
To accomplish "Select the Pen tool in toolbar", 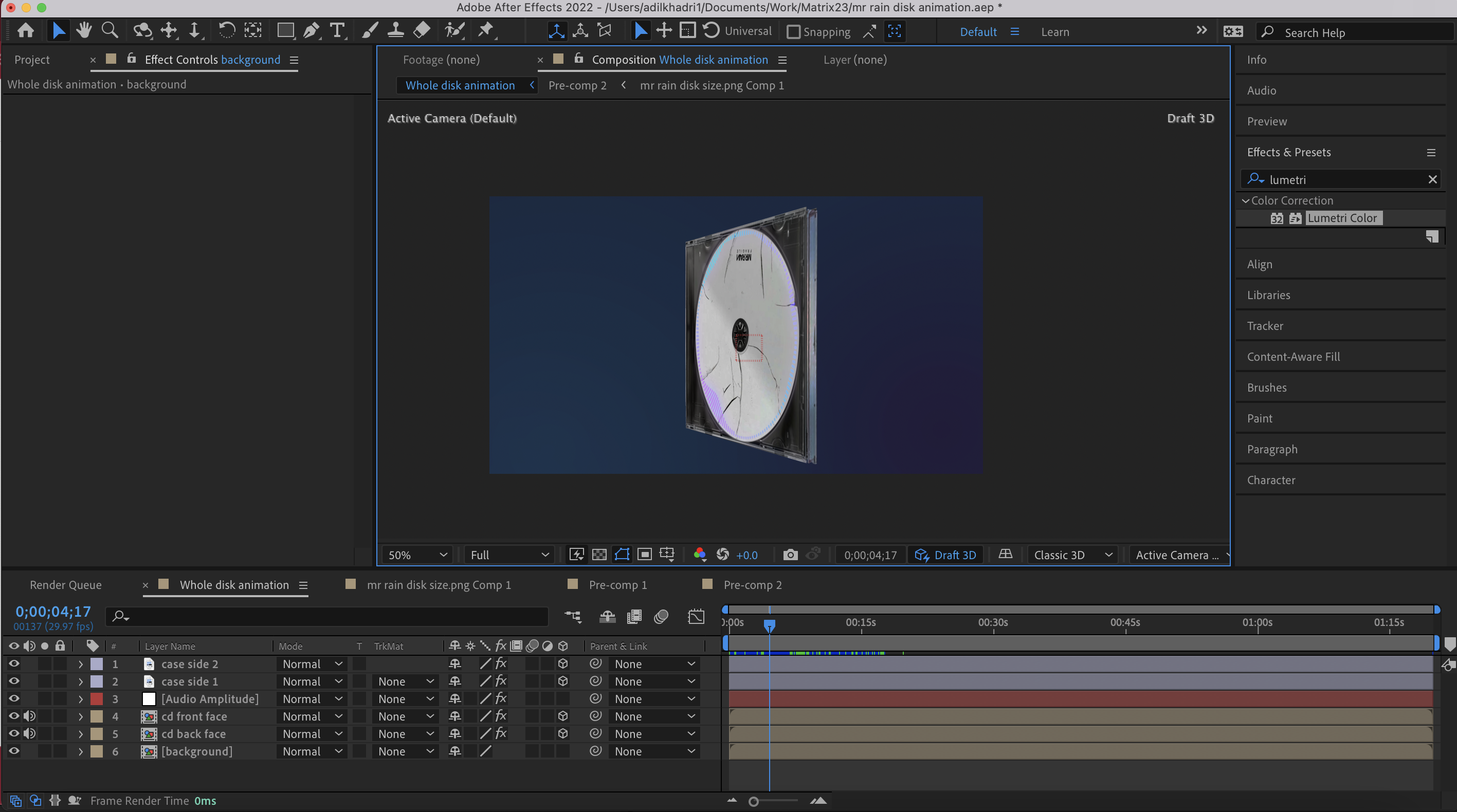I will [x=311, y=30].
